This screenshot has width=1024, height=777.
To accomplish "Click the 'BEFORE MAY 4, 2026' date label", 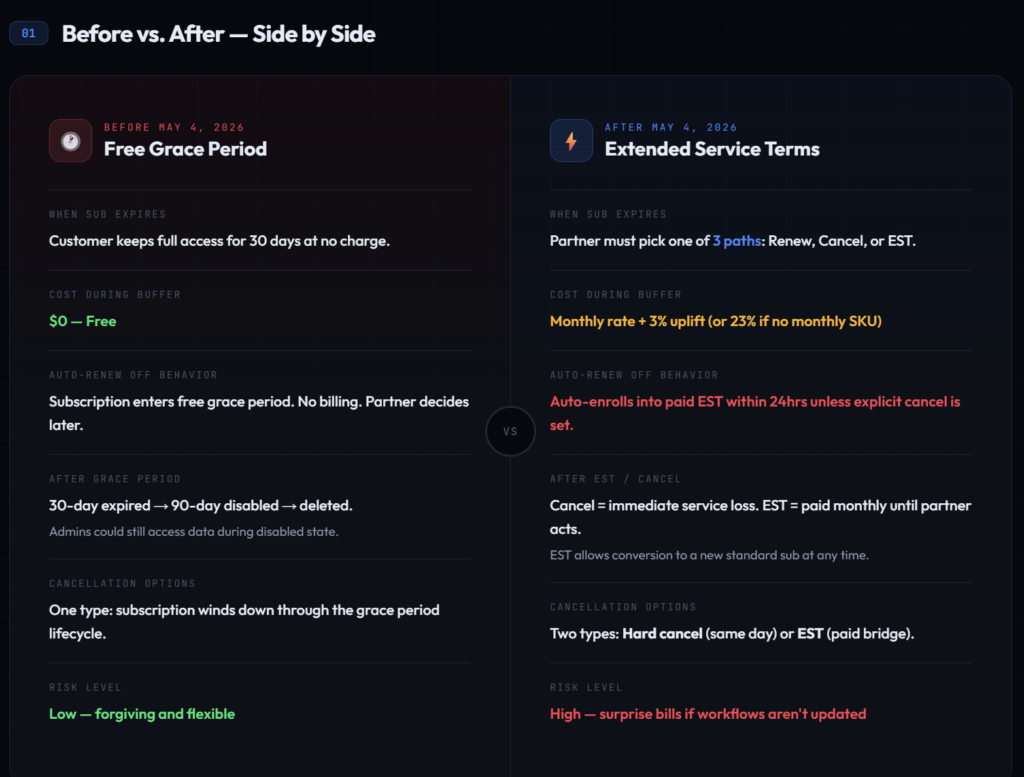I will [x=174, y=127].
